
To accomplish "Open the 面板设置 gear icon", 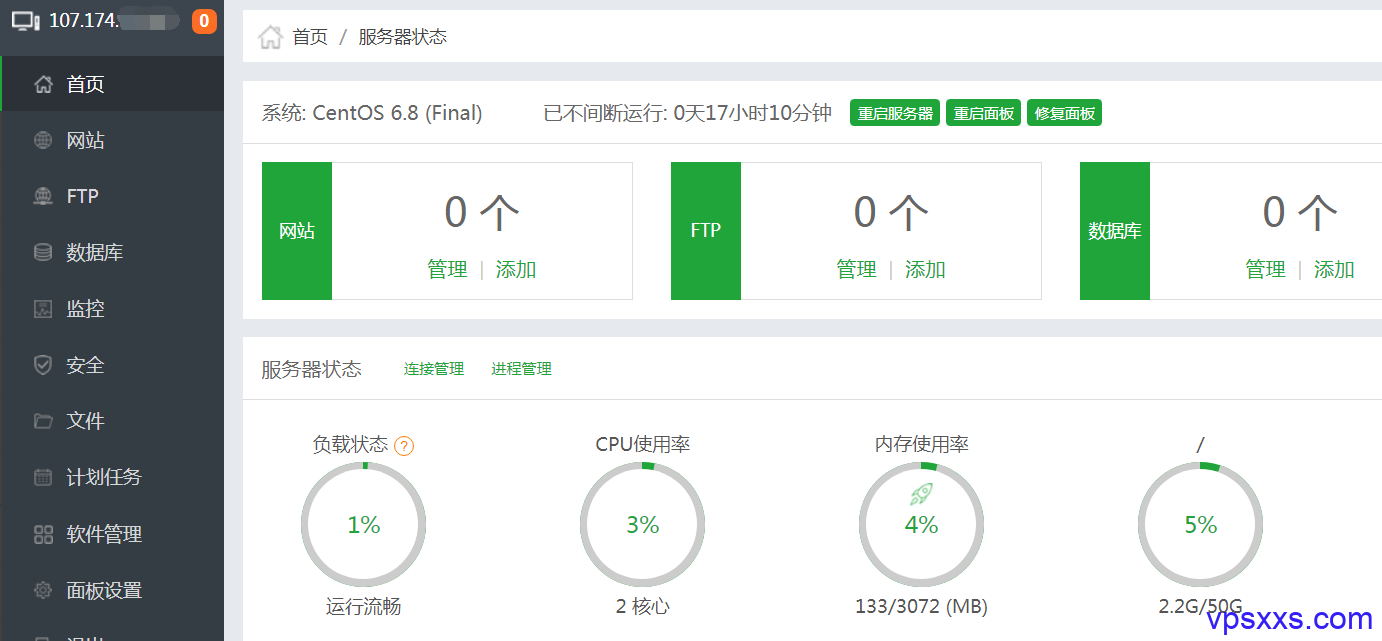I will click(x=43, y=590).
